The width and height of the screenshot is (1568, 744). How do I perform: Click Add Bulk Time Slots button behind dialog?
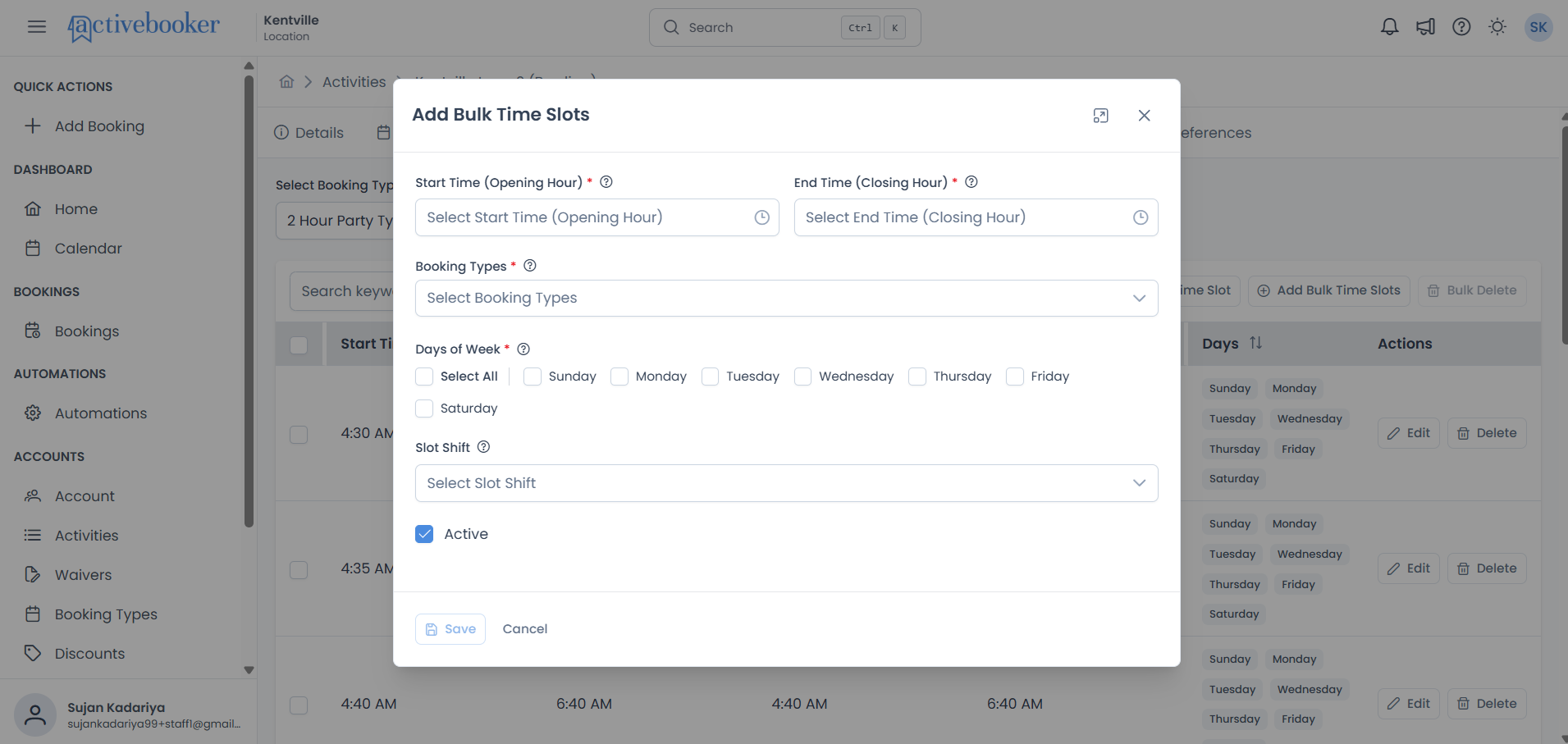1329,290
